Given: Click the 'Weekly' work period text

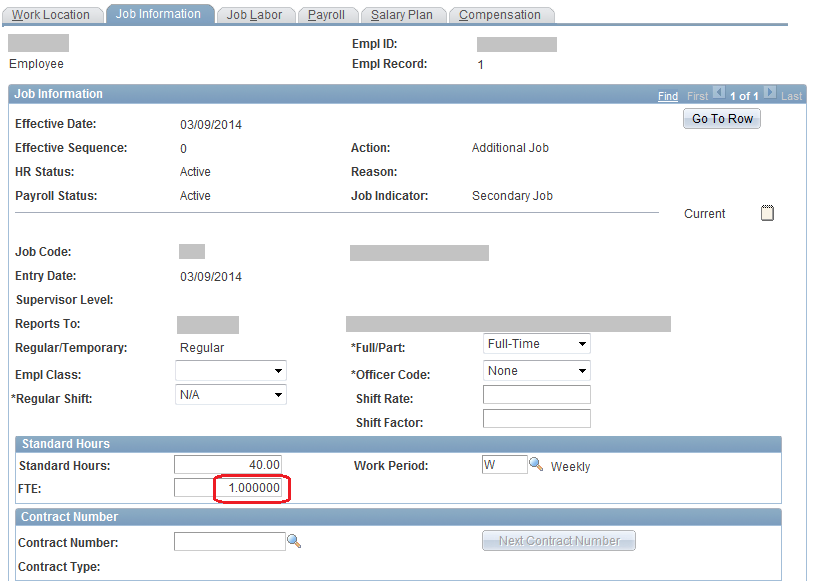Looking at the screenshot, I should pyautogui.click(x=571, y=467).
